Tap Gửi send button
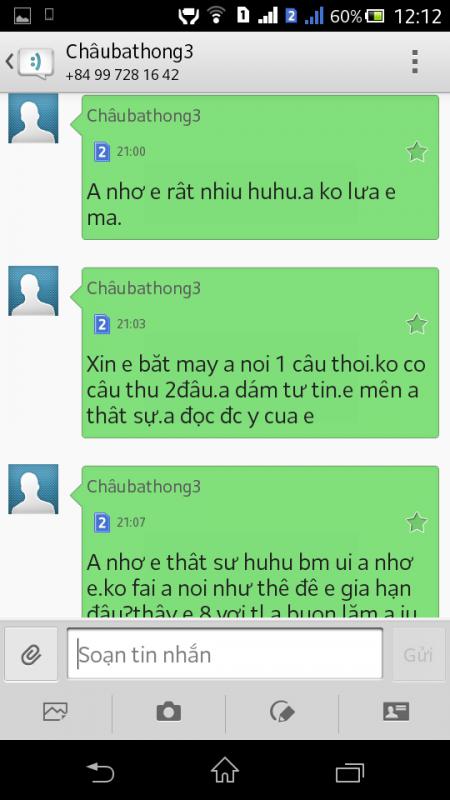 pos(418,655)
